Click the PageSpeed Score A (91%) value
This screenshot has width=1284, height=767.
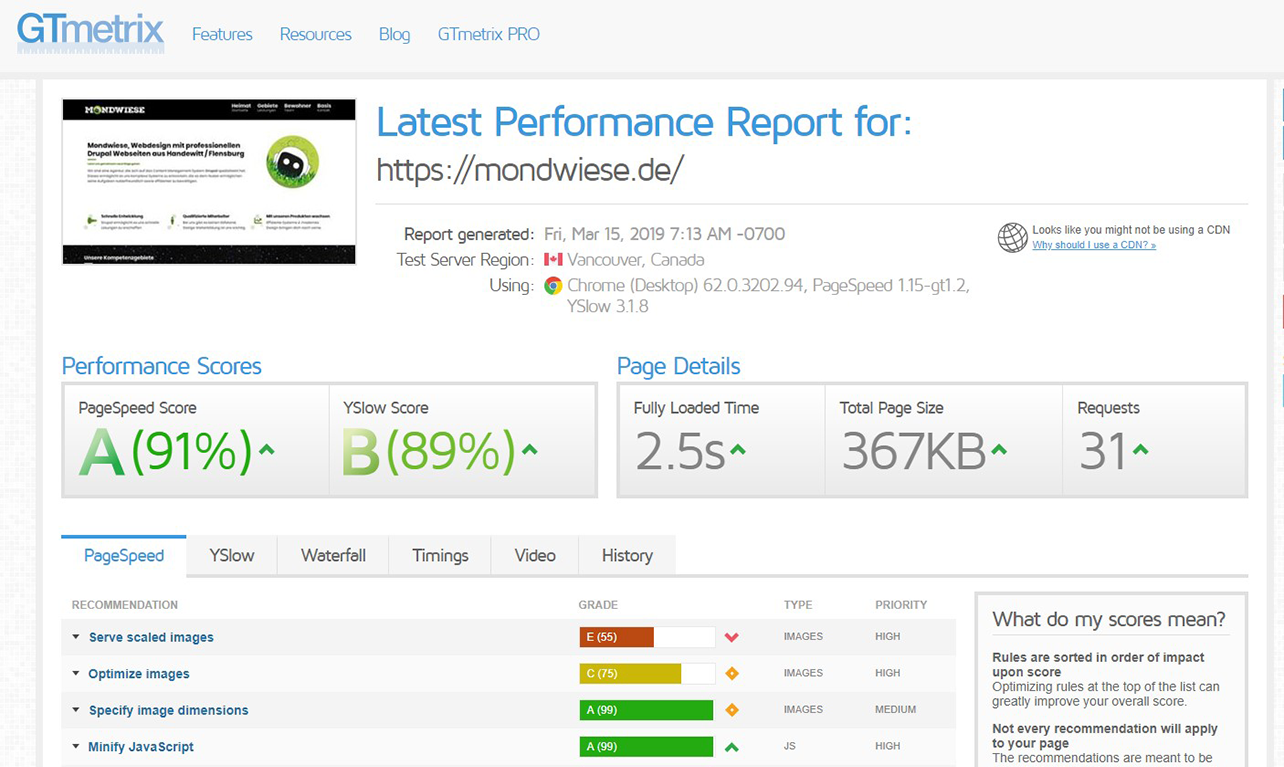pos(165,452)
